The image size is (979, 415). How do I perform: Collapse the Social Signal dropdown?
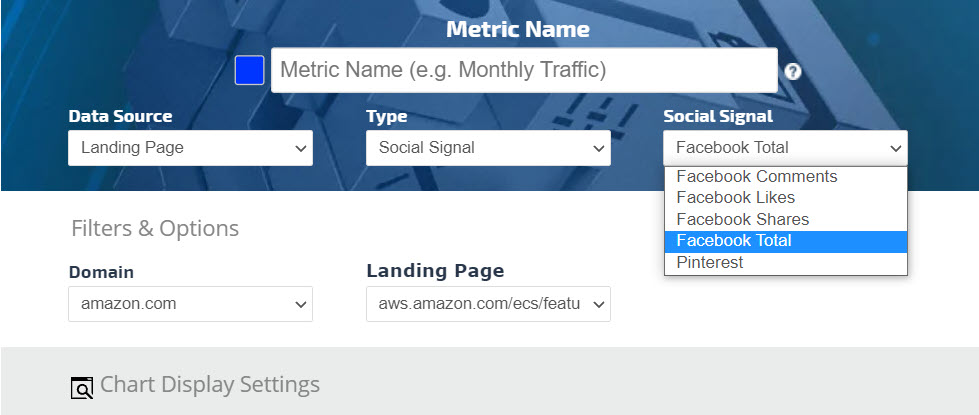pos(785,148)
